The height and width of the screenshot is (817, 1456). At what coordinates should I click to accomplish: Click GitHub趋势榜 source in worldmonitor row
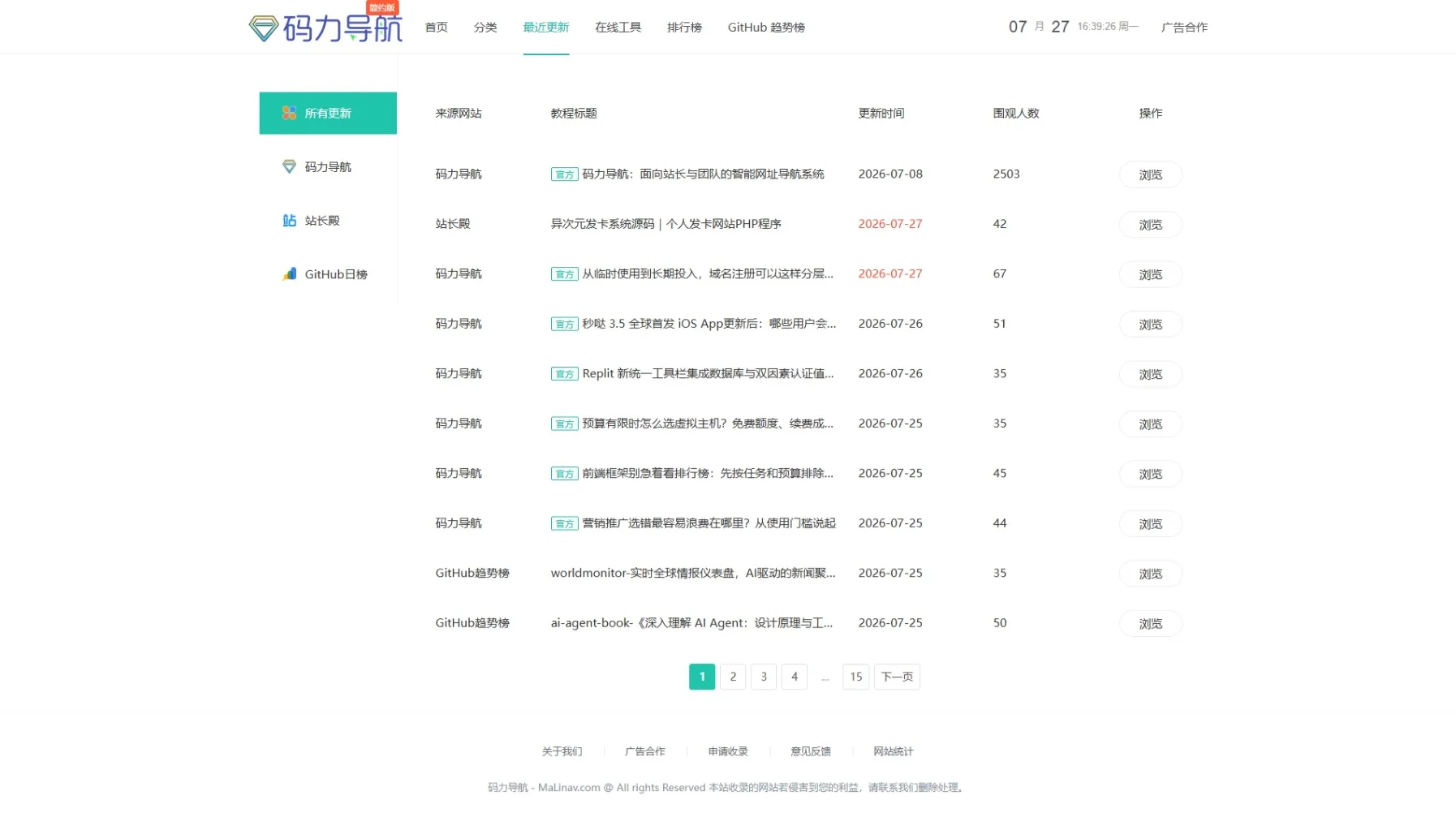click(x=472, y=573)
